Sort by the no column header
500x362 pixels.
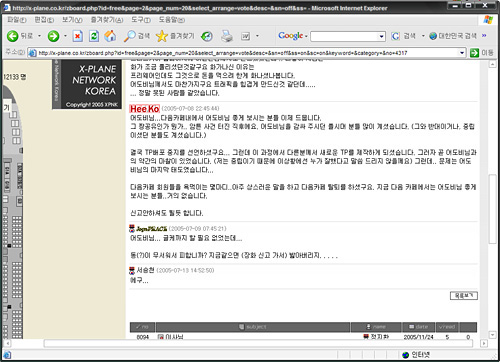[x=143, y=327]
